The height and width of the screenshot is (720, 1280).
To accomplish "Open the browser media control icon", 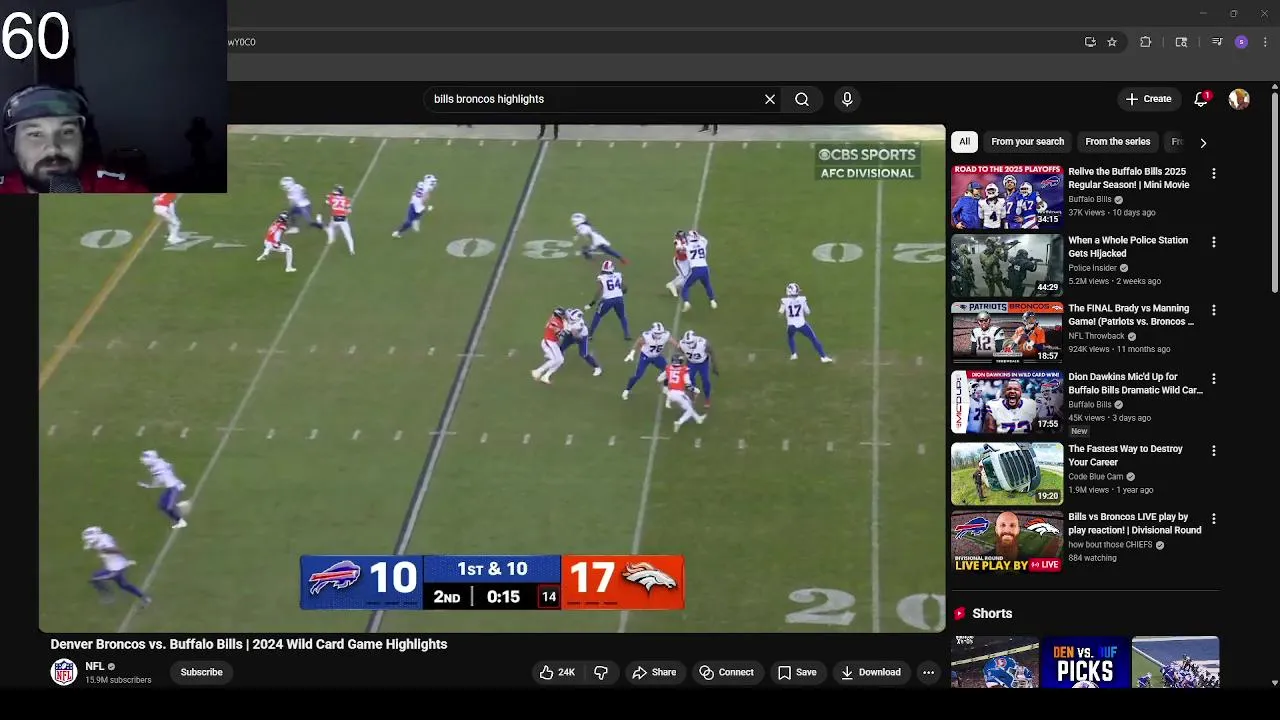I will click(1217, 42).
